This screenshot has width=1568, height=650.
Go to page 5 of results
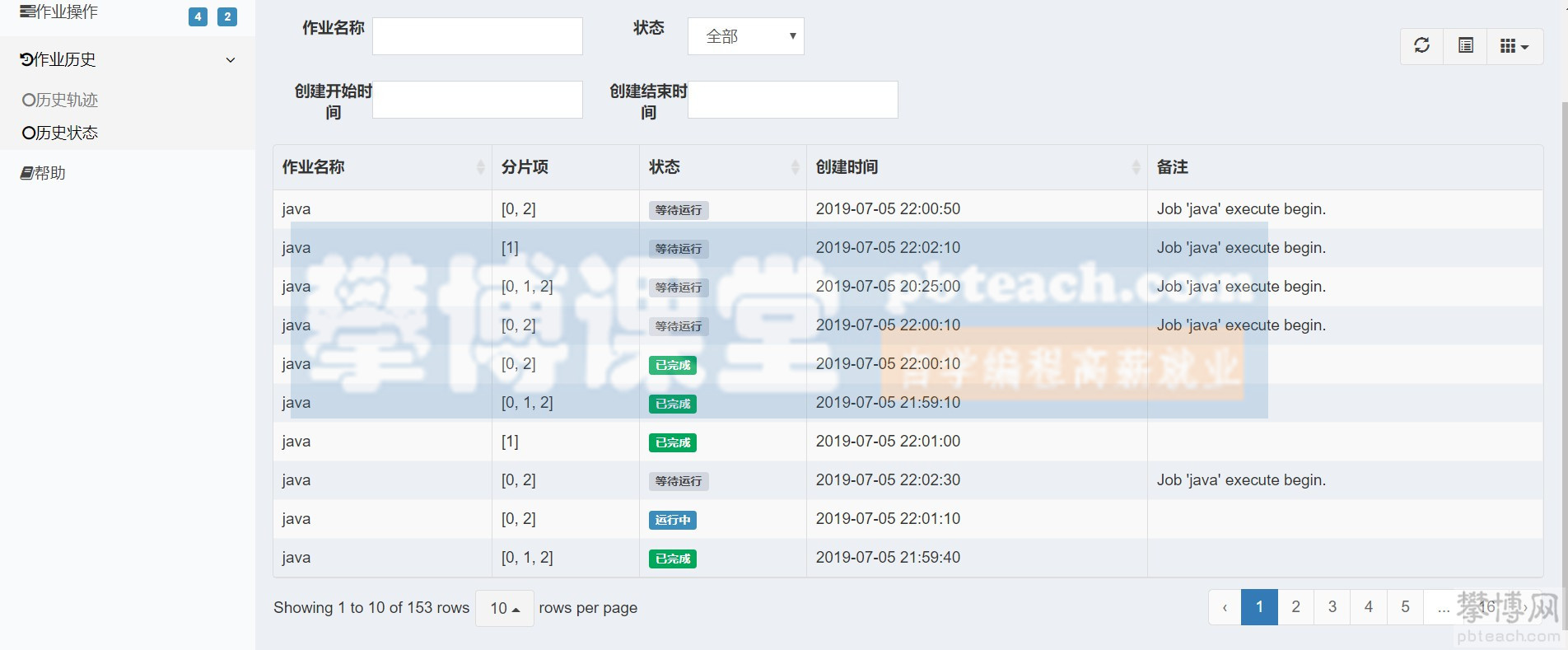[1405, 607]
